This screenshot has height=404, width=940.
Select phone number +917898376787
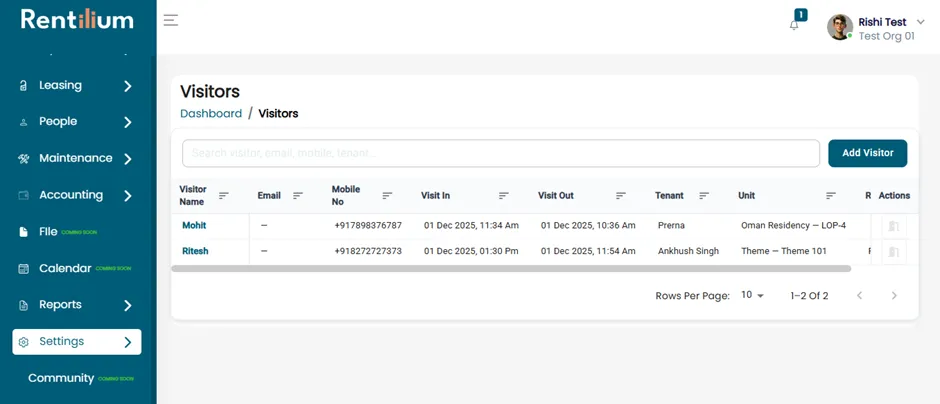point(368,225)
